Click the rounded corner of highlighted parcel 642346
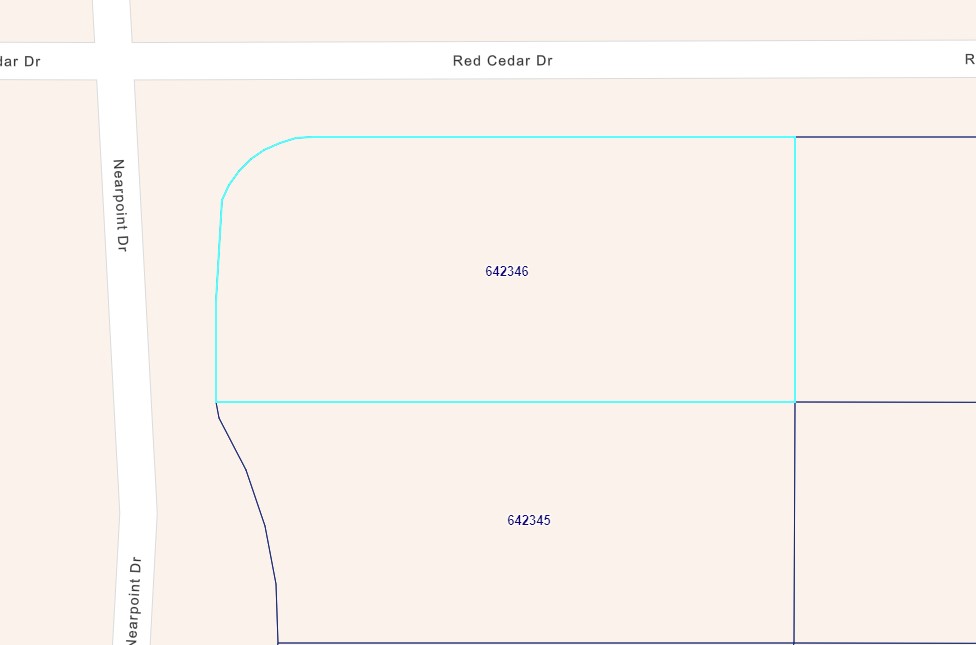The width and height of the screenshot is (976, 645). (x=248, y=160)
